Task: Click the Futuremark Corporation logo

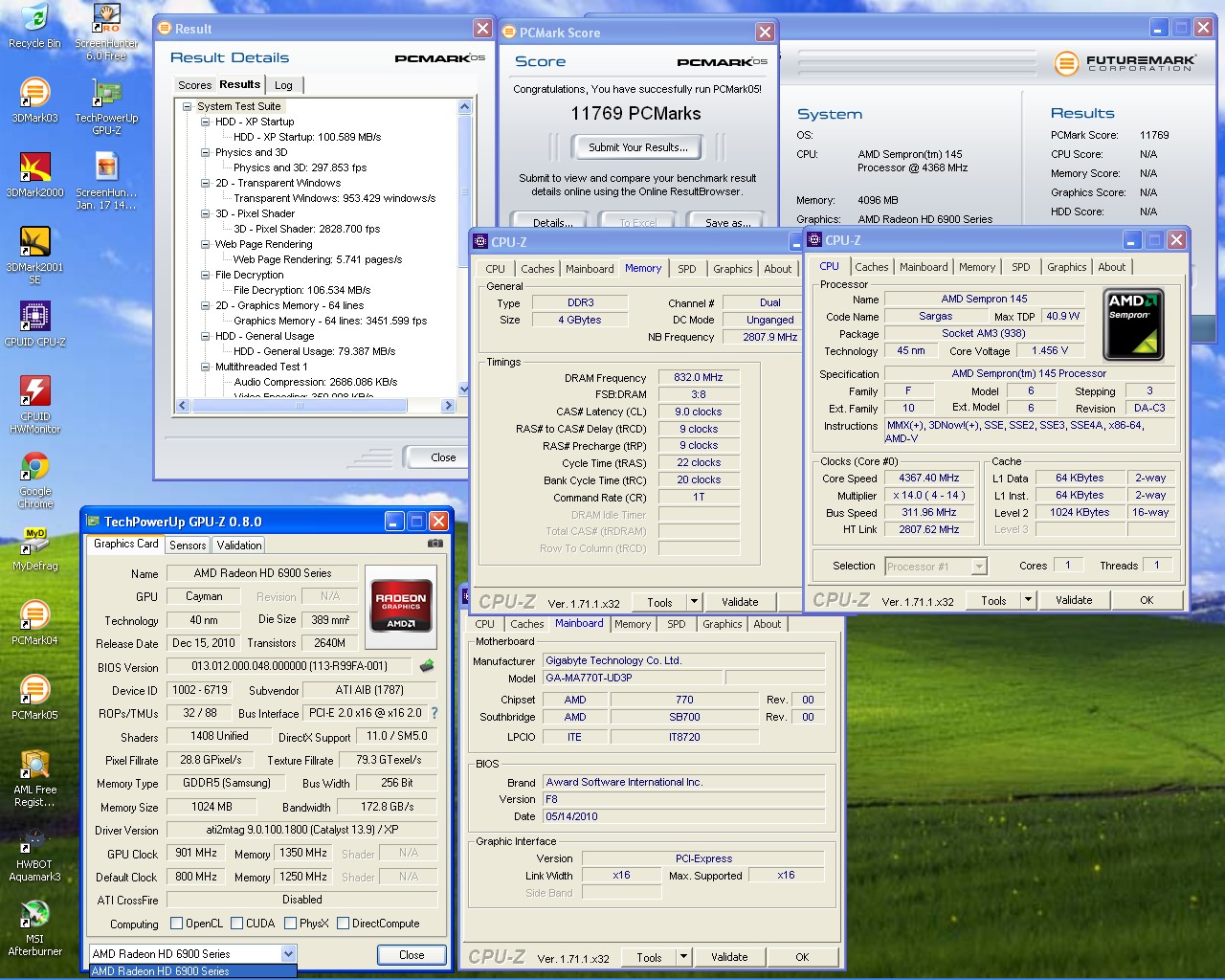Action: click(1125, 63)
